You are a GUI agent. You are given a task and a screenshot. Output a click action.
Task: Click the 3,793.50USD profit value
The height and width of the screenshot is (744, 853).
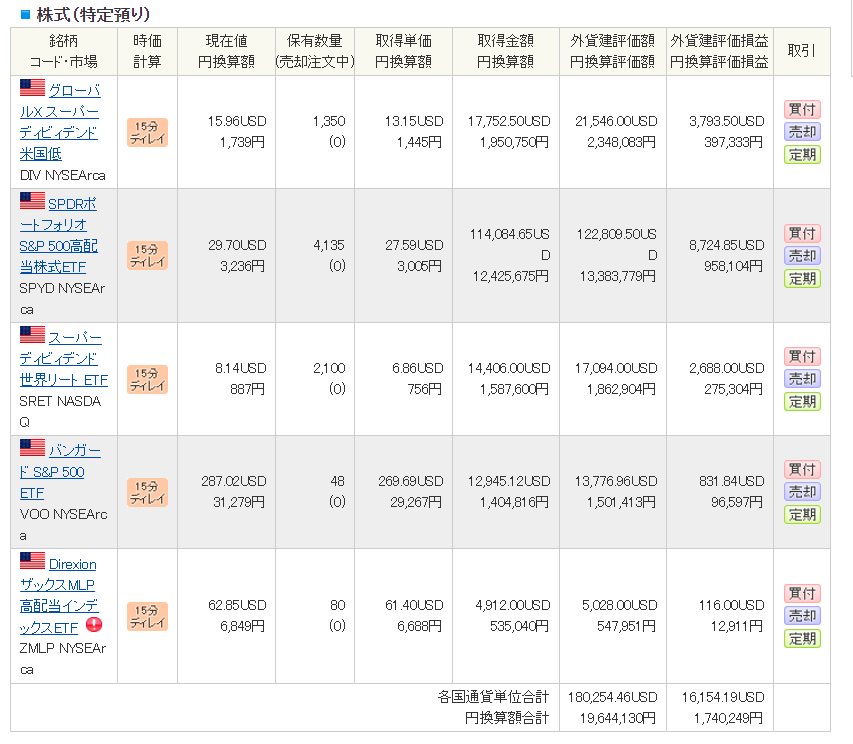[727, 121]
